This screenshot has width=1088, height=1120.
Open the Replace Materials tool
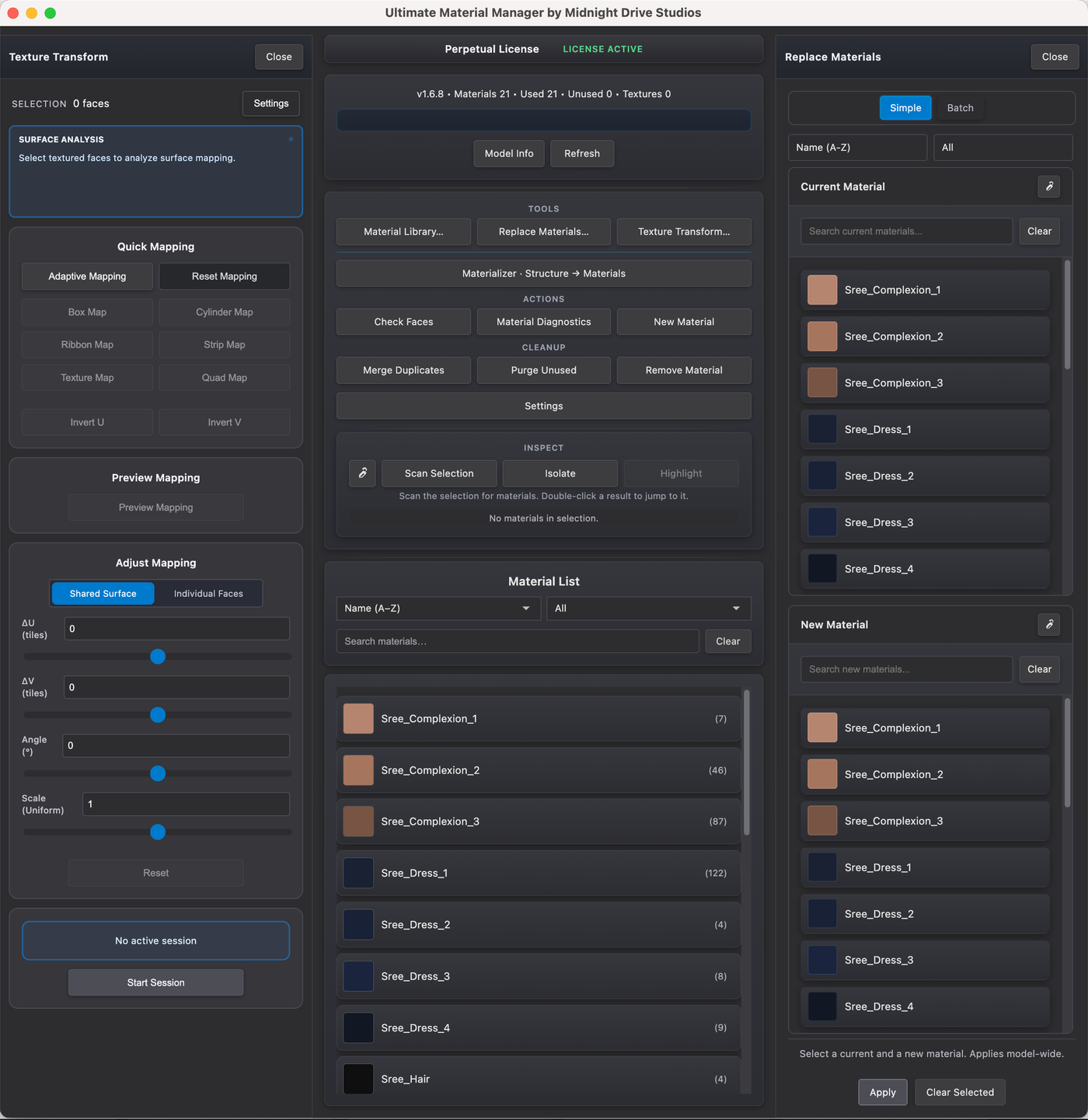coord(544,232)
